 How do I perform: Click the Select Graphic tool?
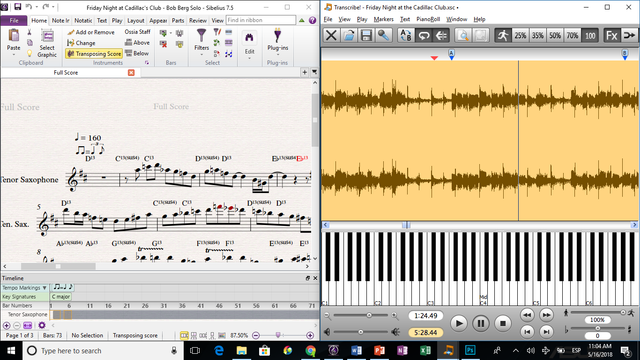click(47, 43)
